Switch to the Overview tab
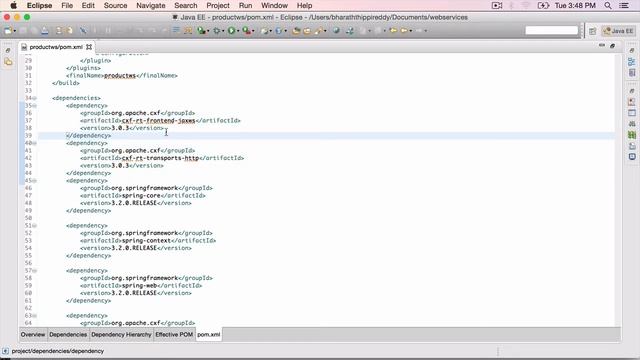The image size is (640, 360). (x=33, y=334)
